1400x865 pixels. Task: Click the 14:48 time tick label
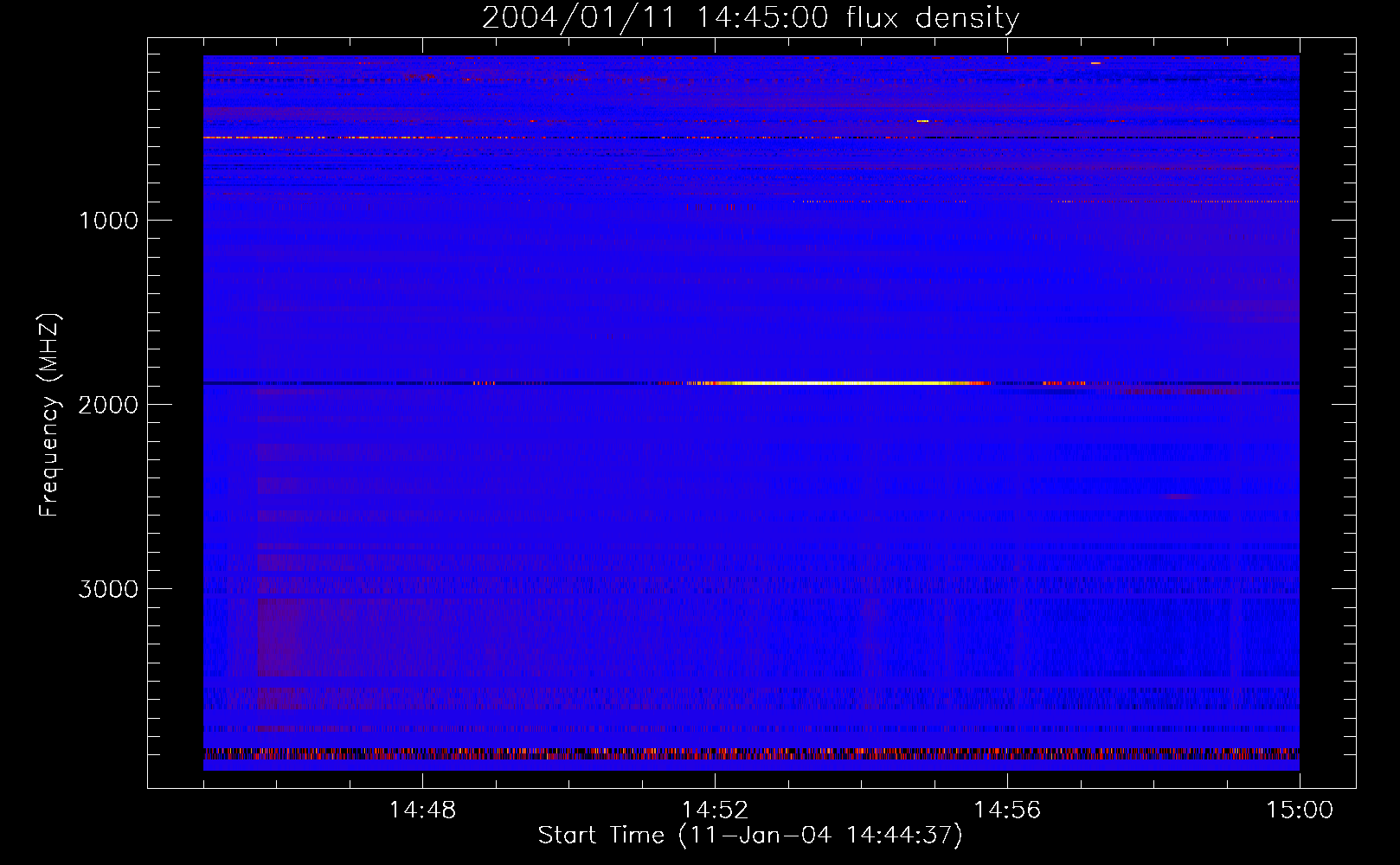coord(422,811)
